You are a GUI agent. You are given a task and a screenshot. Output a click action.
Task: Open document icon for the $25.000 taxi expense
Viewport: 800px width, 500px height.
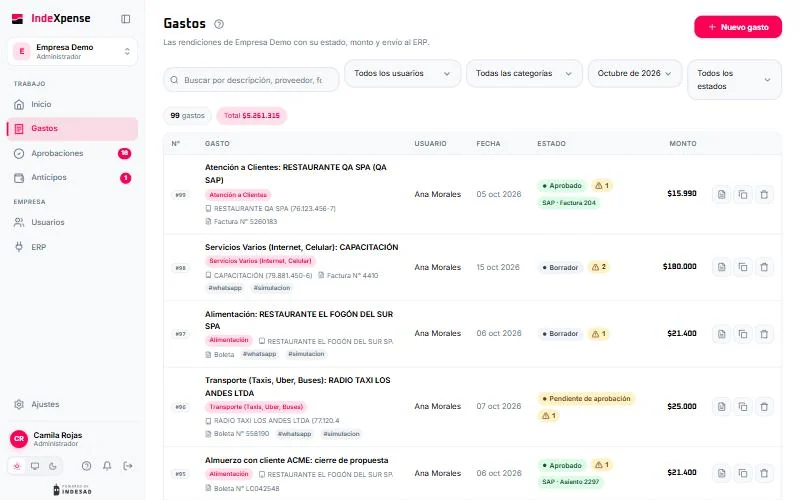tap(721, 407)
